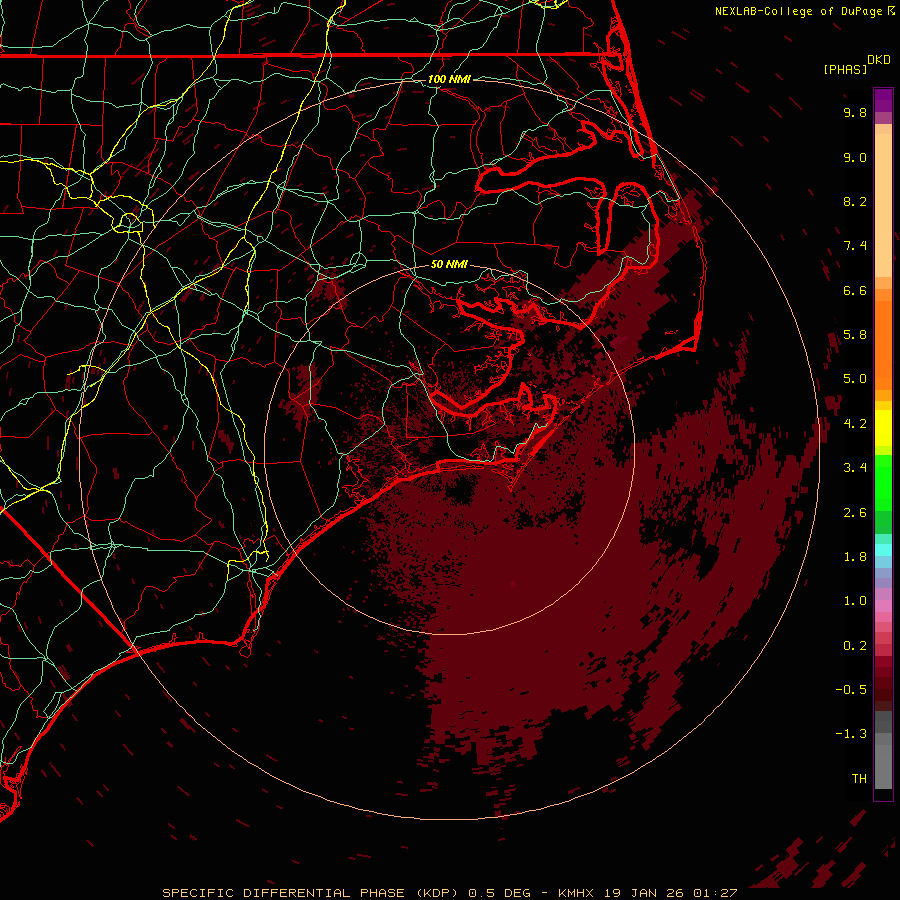Click the 0.2 value on the color scale

(855, 646)
